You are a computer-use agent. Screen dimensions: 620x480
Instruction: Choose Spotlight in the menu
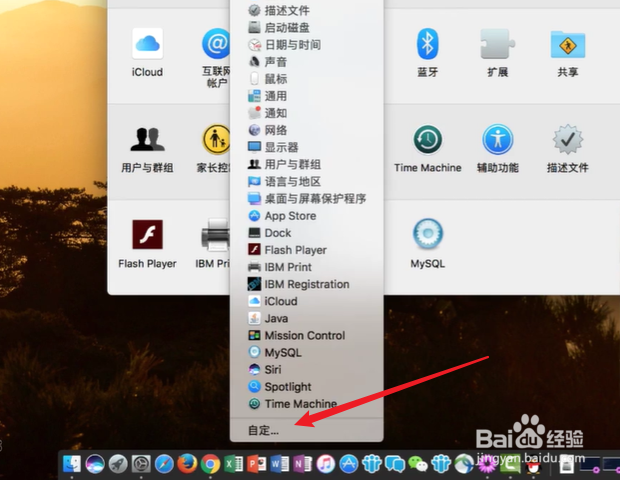click(x=306, y=387)
